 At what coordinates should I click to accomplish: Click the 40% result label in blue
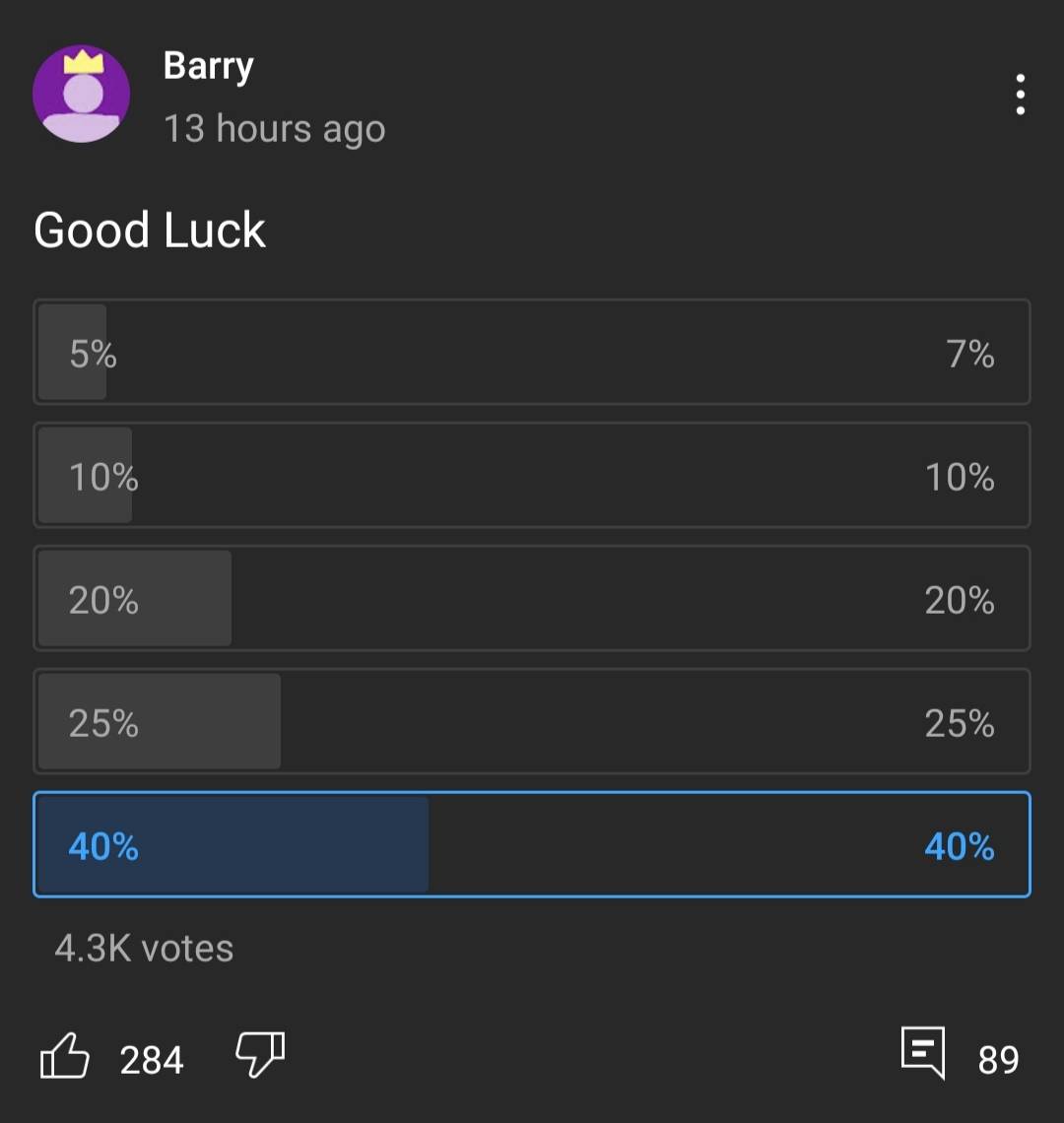click(x=959, y=846)
